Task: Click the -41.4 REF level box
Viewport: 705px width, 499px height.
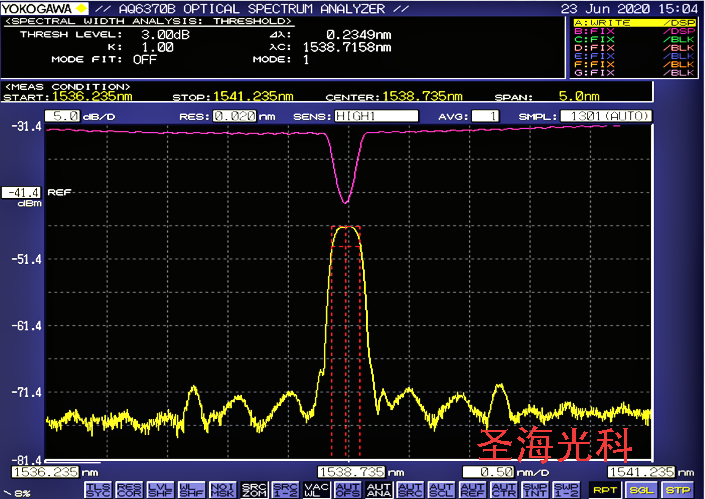Action: pyautogui.click(x=22, y=193)
